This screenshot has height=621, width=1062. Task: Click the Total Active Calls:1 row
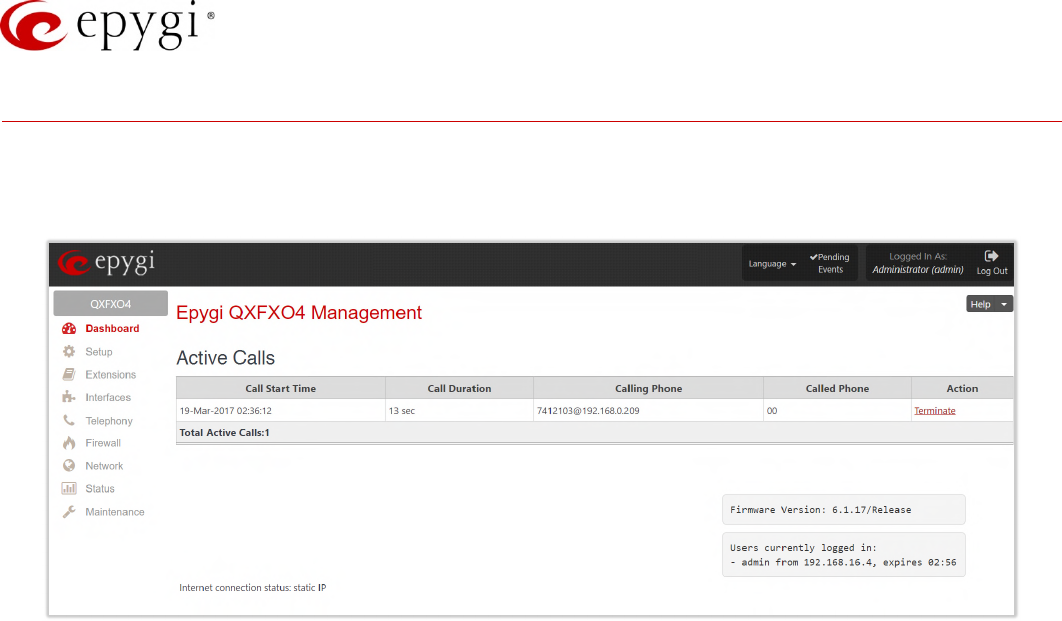pos(595,433)
